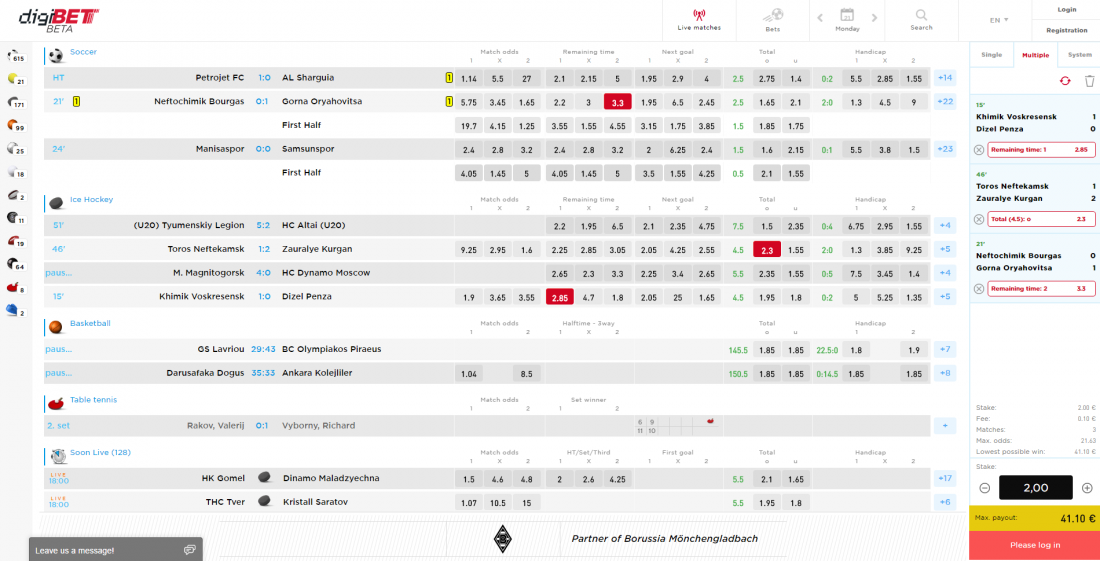Select 1.14 match odd for Petrojet FC
1100x561 pixels.
469,79
